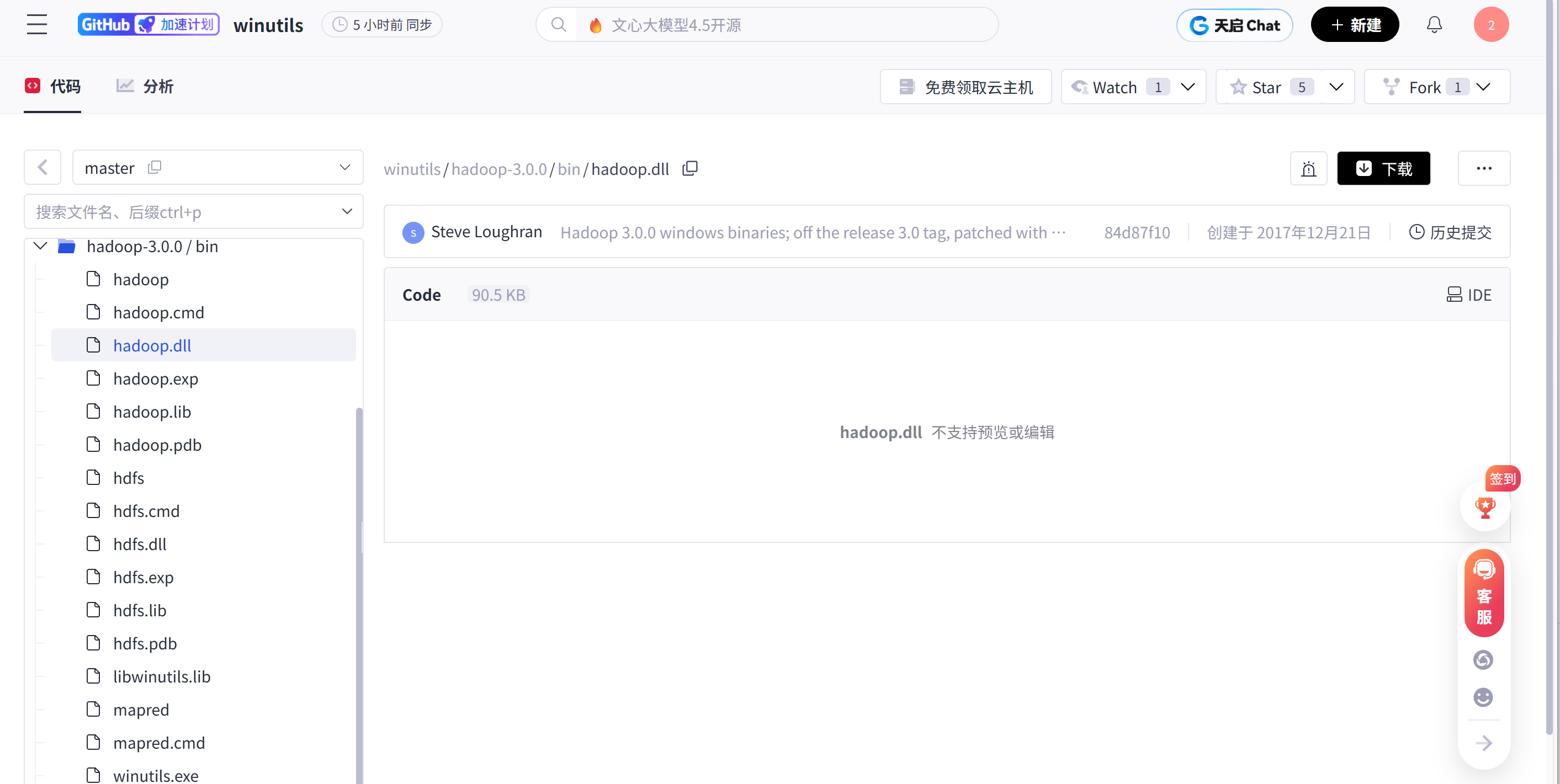This screenshot has height=784, width=1560.
Task: Click the trophy rewards floating icon
Action: click(x=1485, y=508)
